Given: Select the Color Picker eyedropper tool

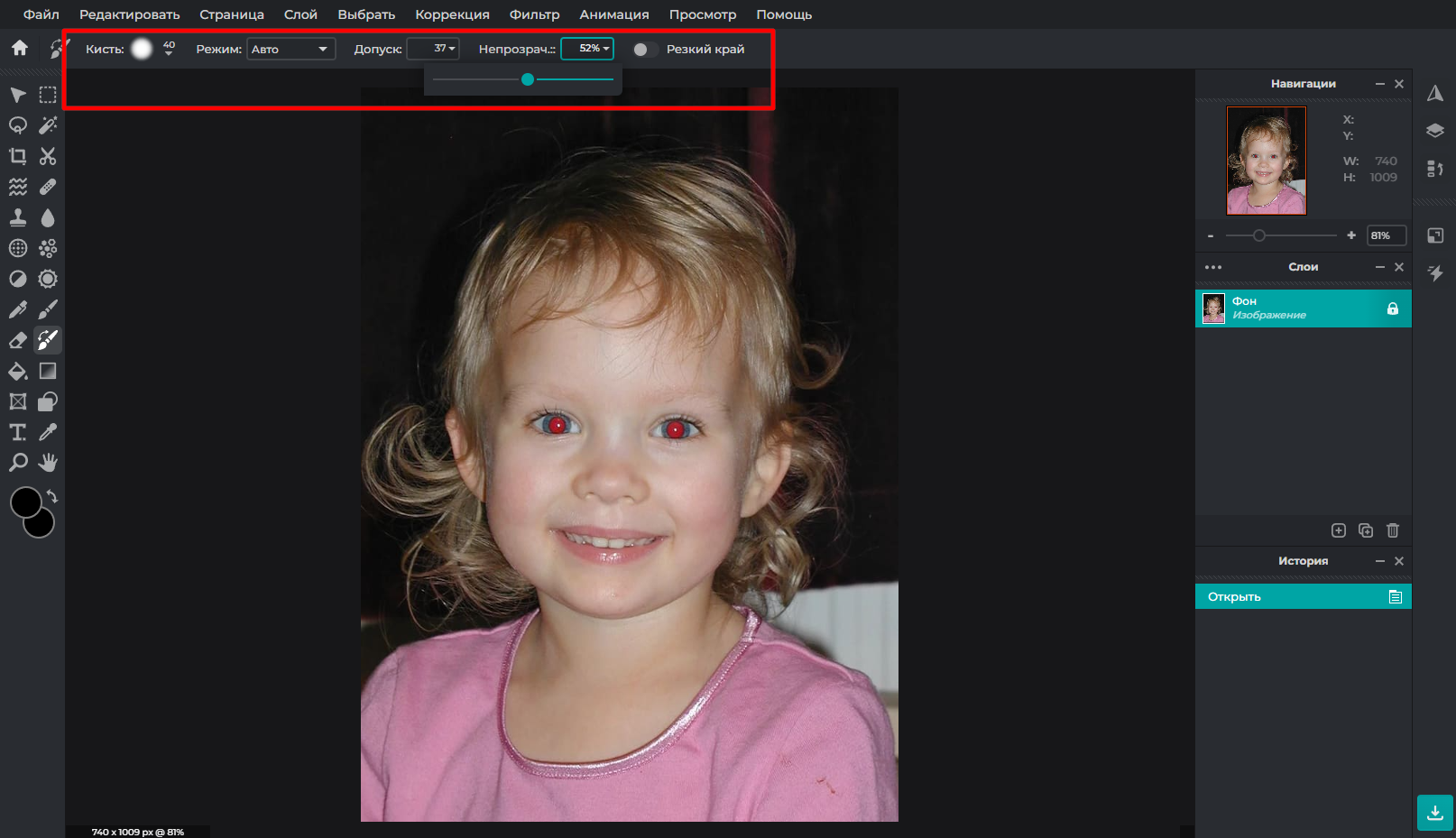Looking at the screenshot, I should tap(48, 432).
